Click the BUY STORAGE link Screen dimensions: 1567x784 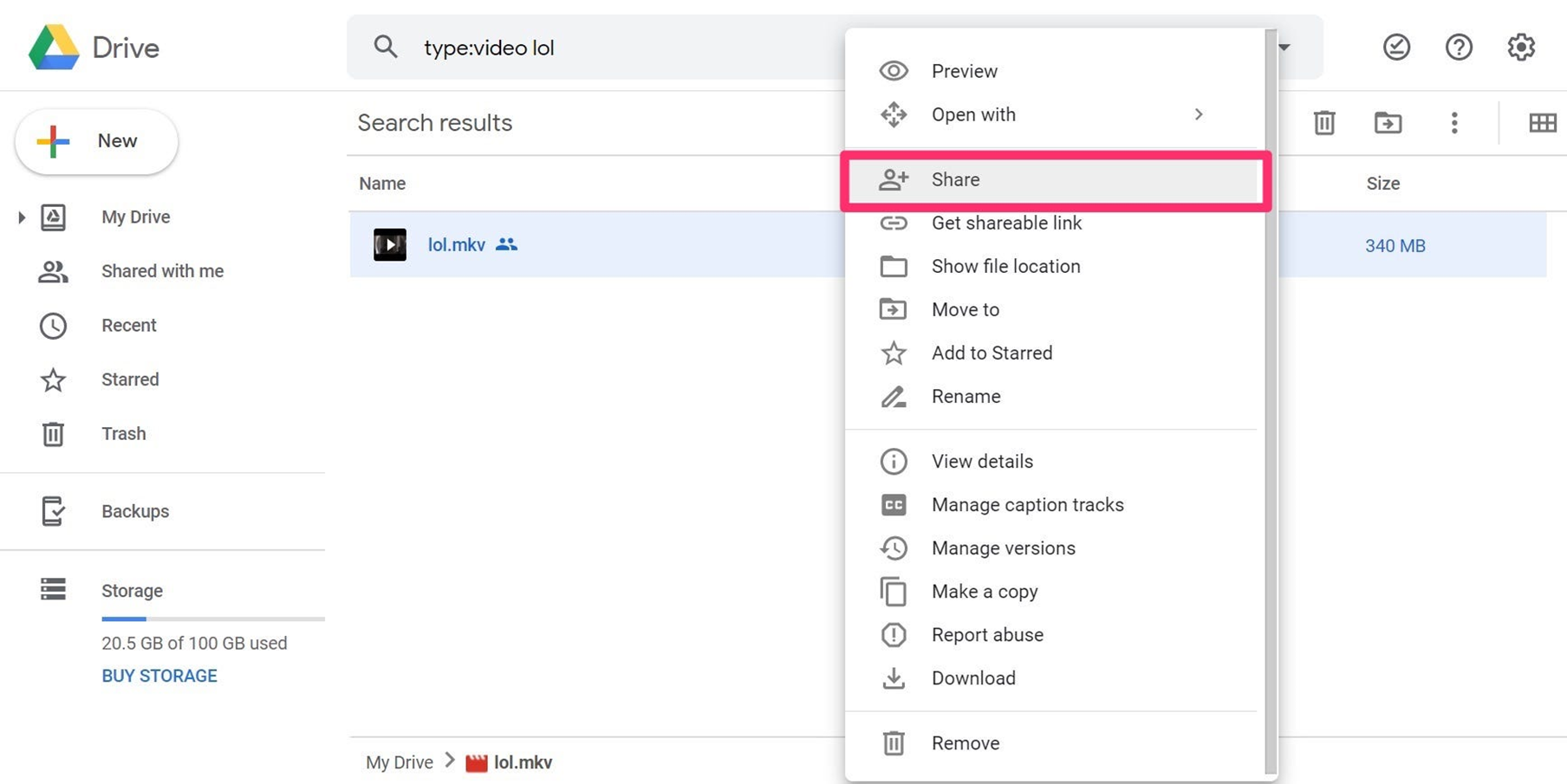(x=159, y=676)
